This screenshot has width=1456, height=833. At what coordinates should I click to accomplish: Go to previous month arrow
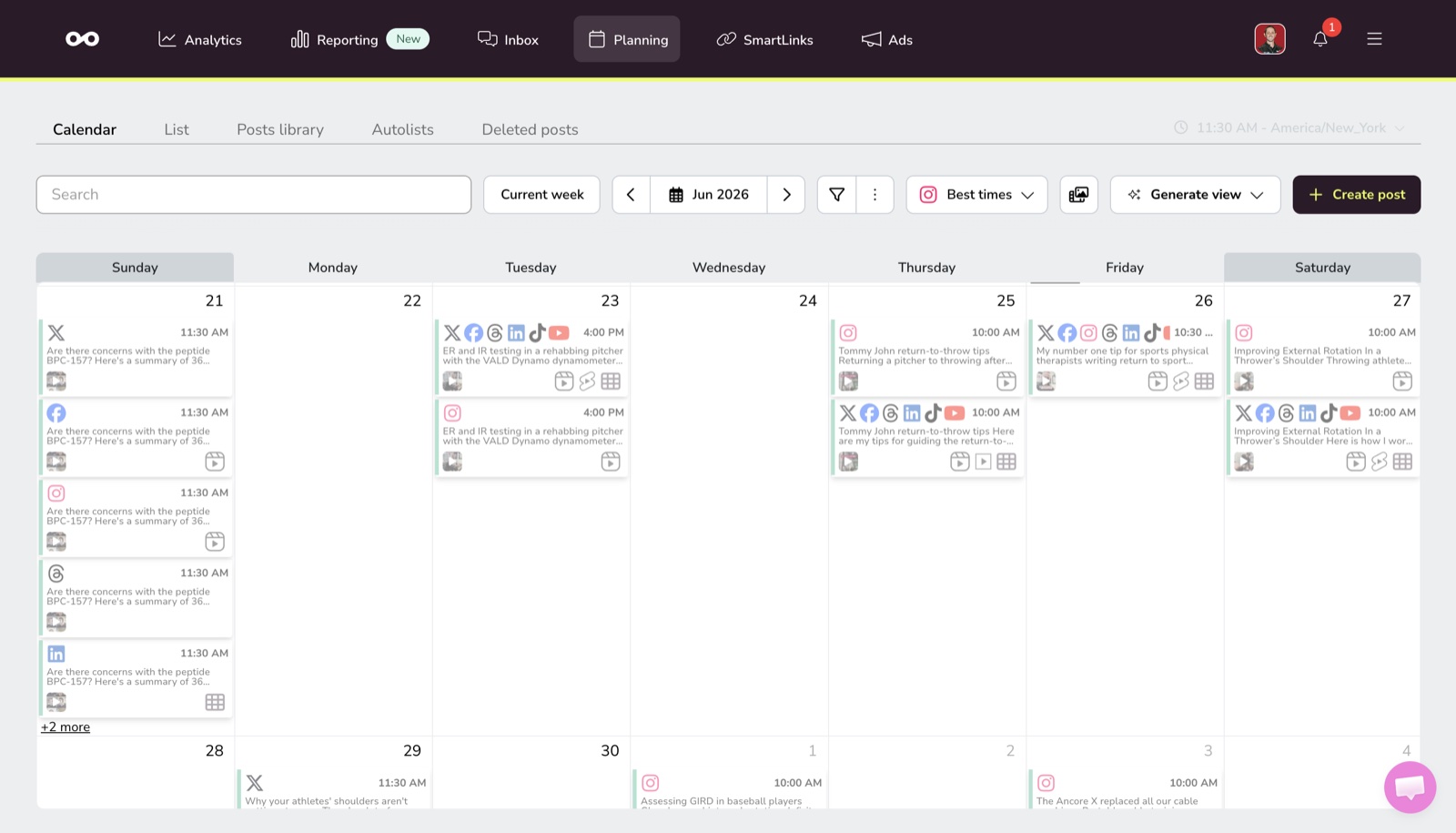point(631,195)
